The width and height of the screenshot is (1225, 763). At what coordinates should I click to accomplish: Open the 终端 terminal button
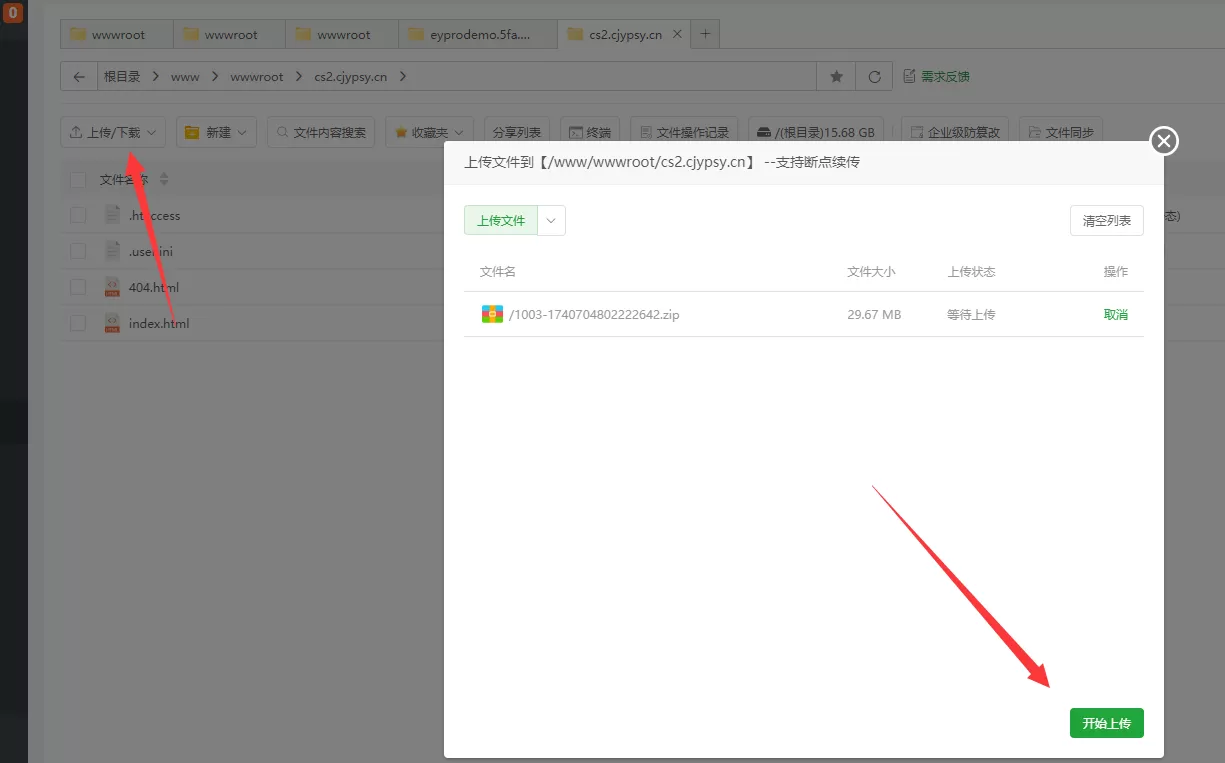(590, 132)
